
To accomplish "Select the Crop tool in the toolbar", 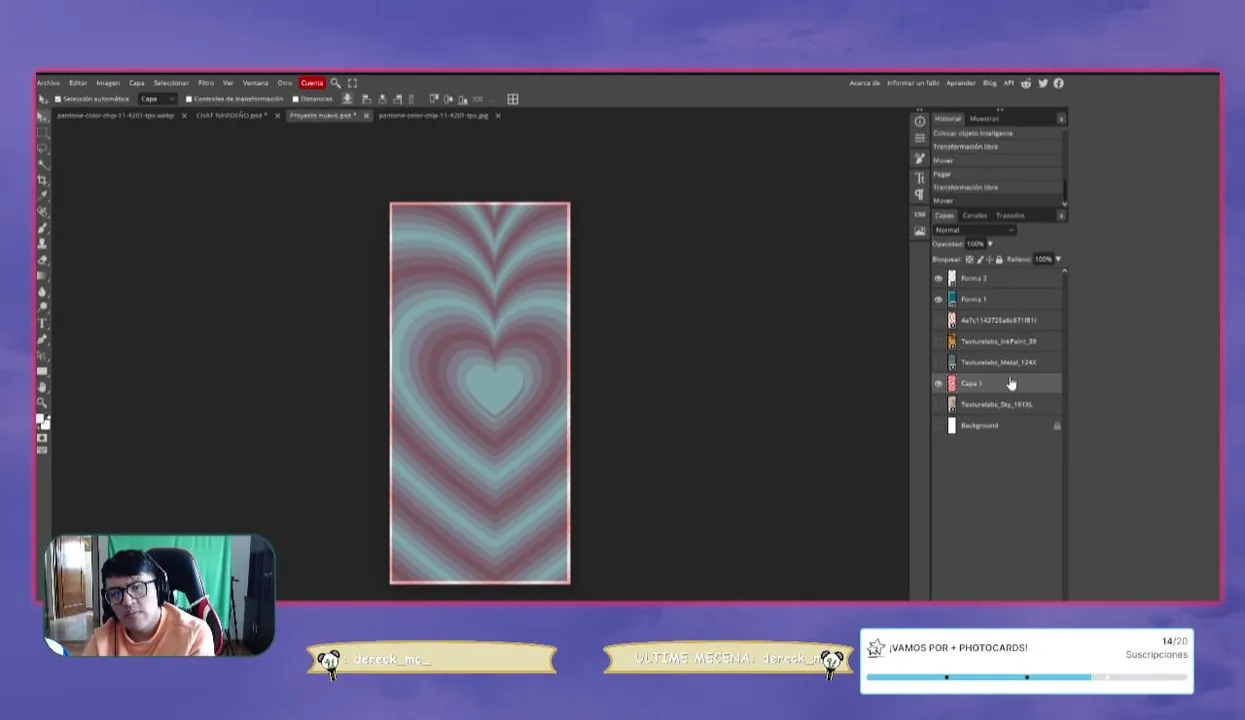I will (42, 180).
